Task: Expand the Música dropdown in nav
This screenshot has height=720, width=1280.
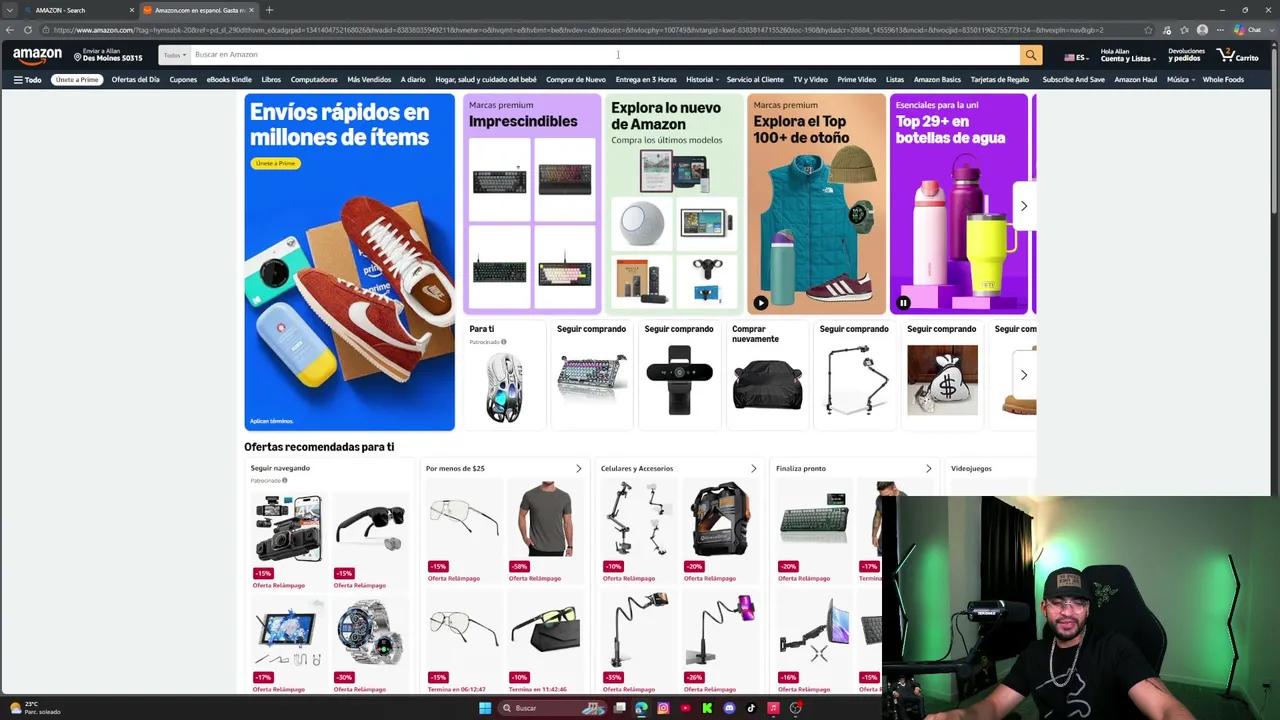Action: point(1180,80)
